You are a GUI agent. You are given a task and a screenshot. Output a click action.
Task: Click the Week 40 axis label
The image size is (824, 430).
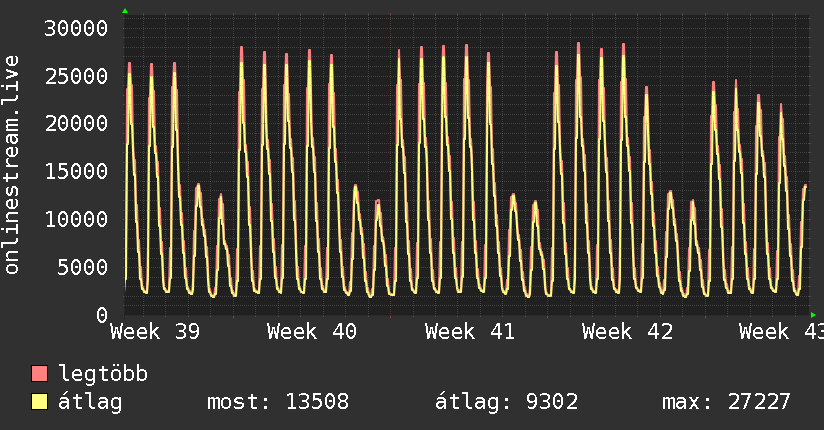(312, 332)
